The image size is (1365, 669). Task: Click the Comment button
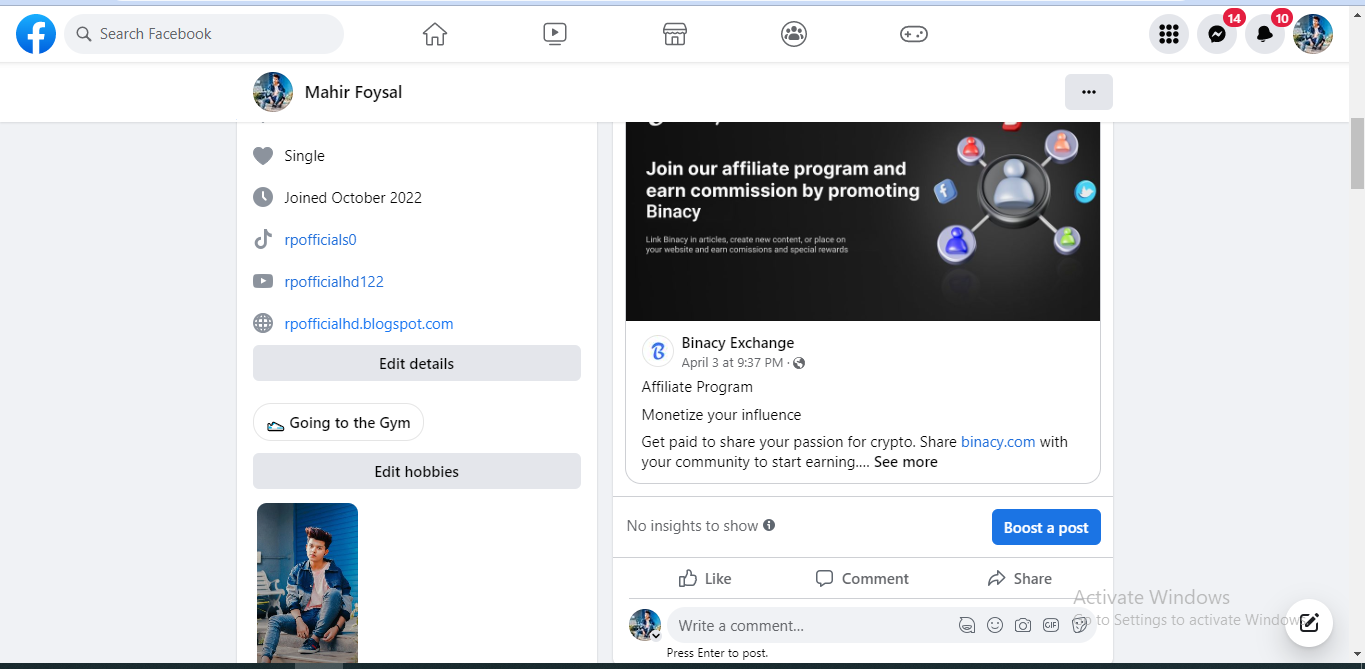[x=862, y=578]
